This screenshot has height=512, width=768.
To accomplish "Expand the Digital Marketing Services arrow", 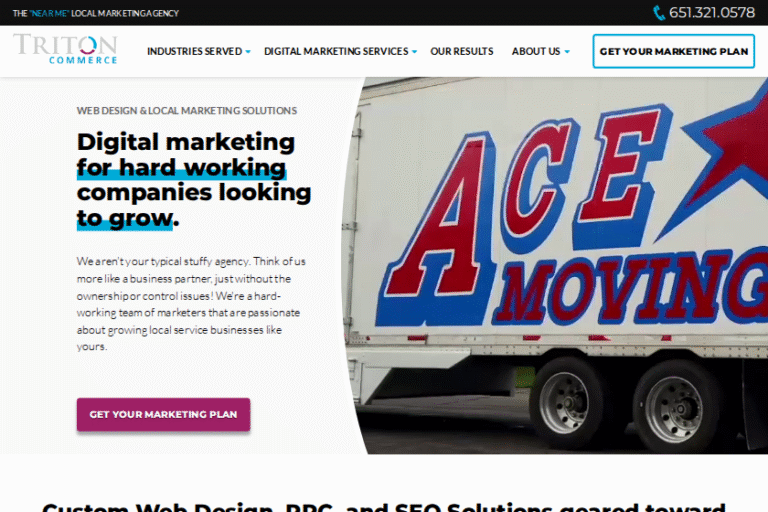I will tap(414, 51).
